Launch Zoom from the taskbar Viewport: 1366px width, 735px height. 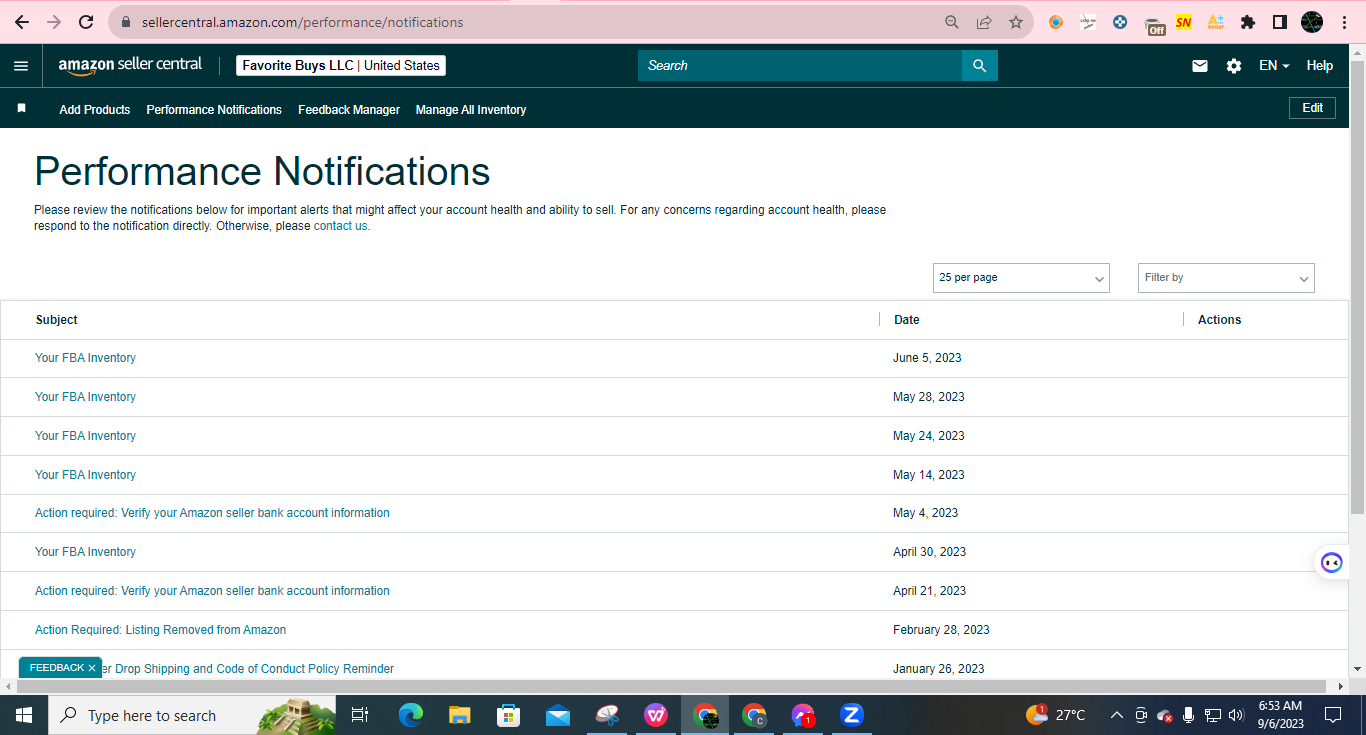[852, 715]
